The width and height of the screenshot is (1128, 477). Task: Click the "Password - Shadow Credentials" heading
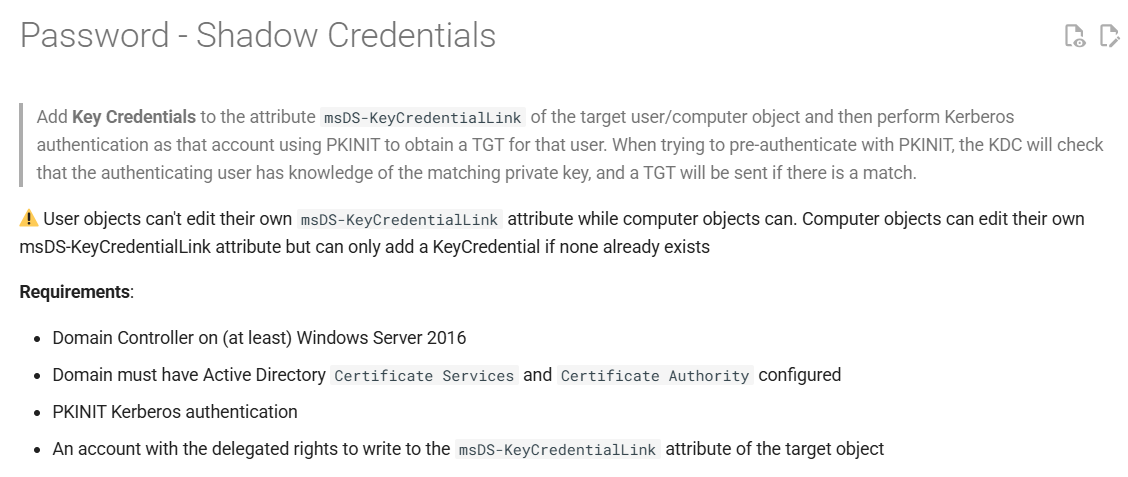point(258,36)
